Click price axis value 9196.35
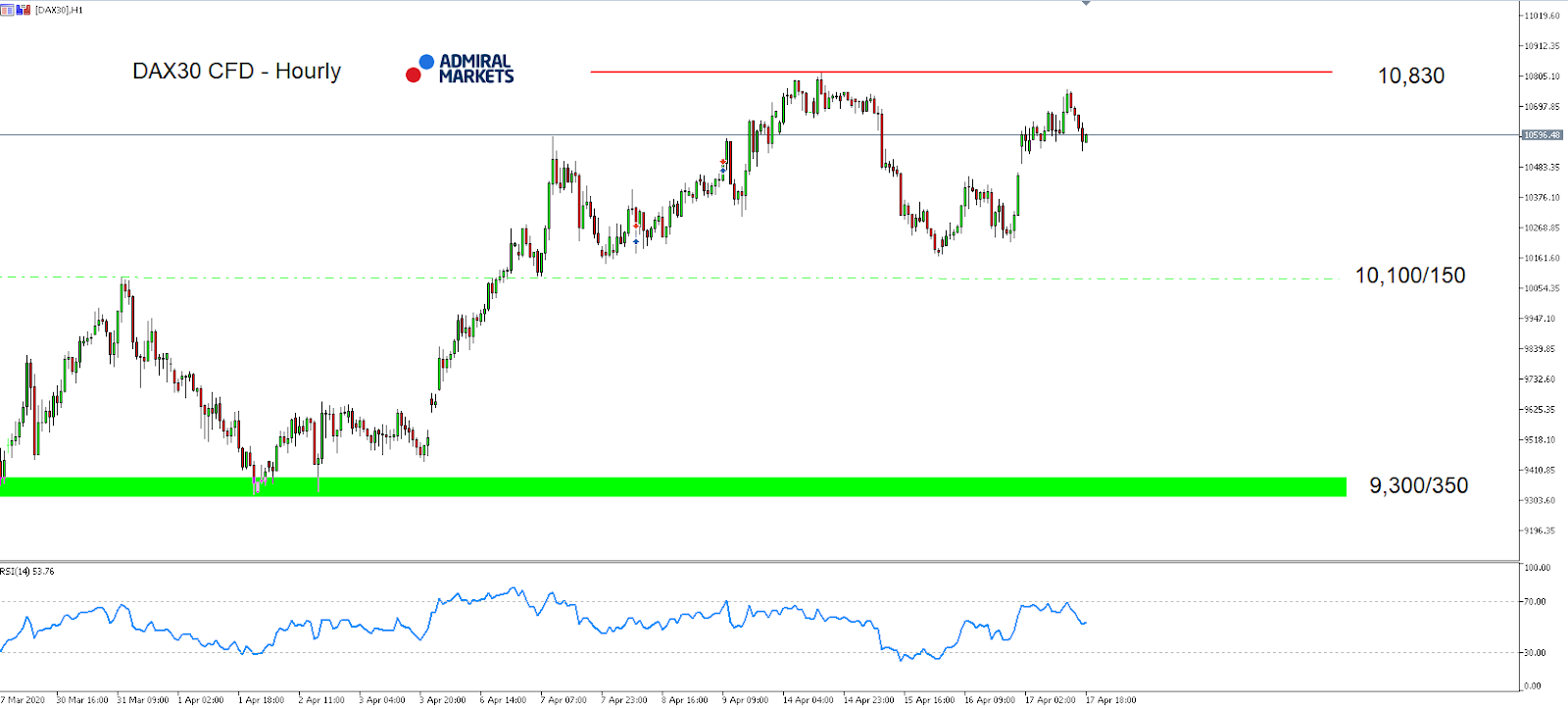The image size is (1568, 708). tap(1540, 531)
